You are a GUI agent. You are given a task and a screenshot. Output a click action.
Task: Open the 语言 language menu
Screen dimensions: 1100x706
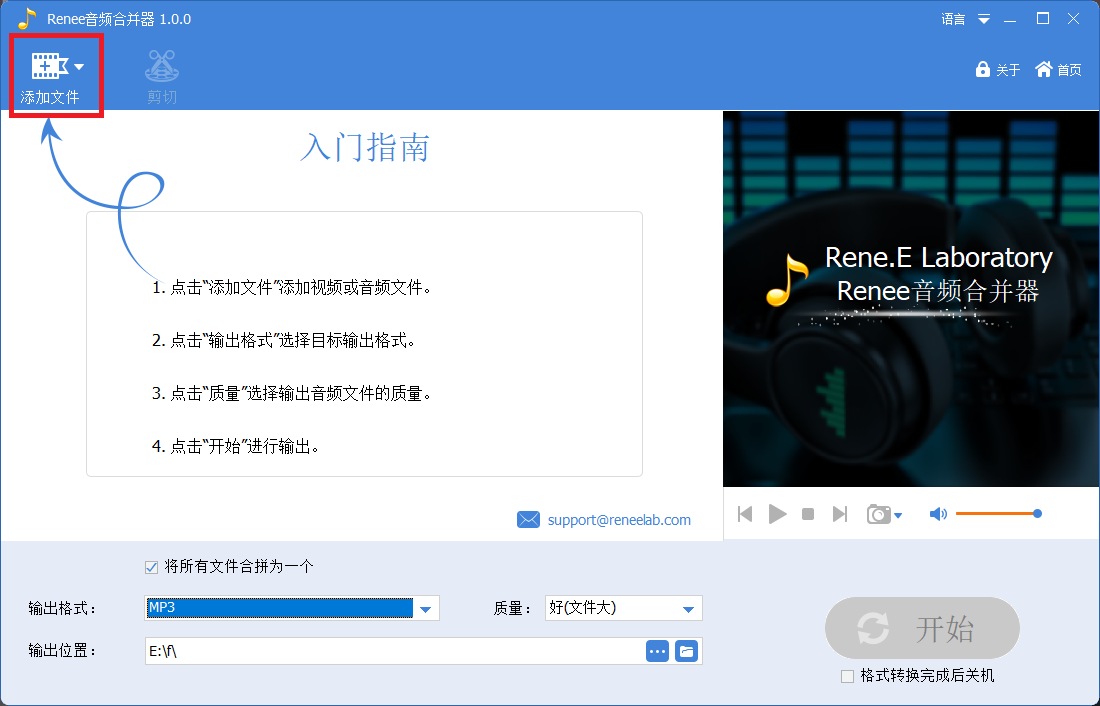tap(965, 19)
